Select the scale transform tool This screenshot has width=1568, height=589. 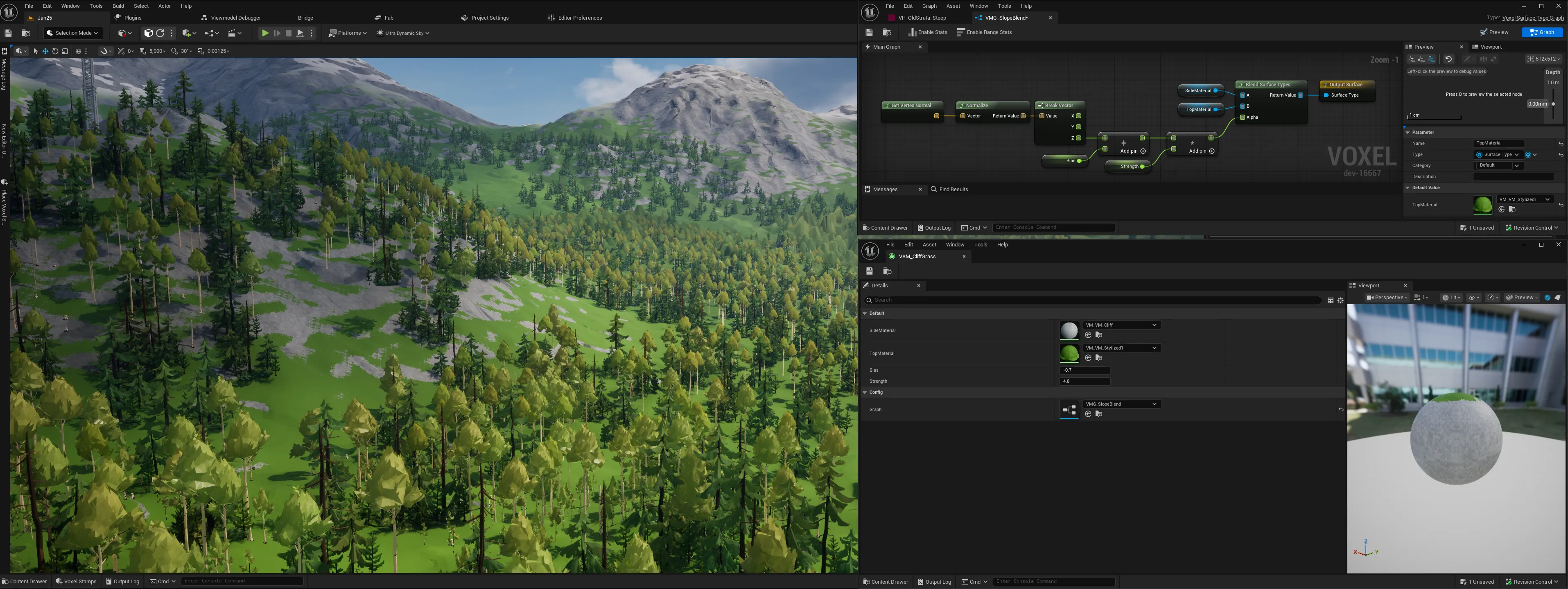pyautogui.click(x=65, y=51)
